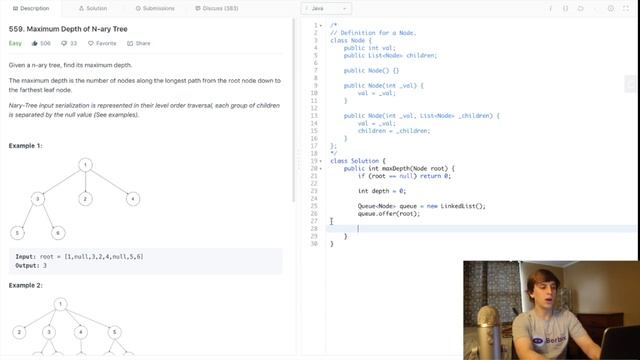Reset code to default with revert icon

[580, 8]
